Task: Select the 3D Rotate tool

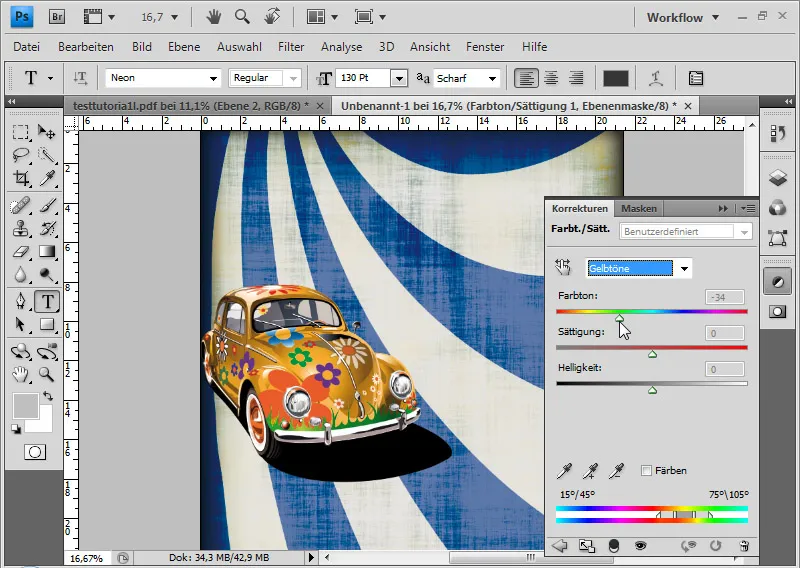Action: pyautogui.click(x=20, y=351)
